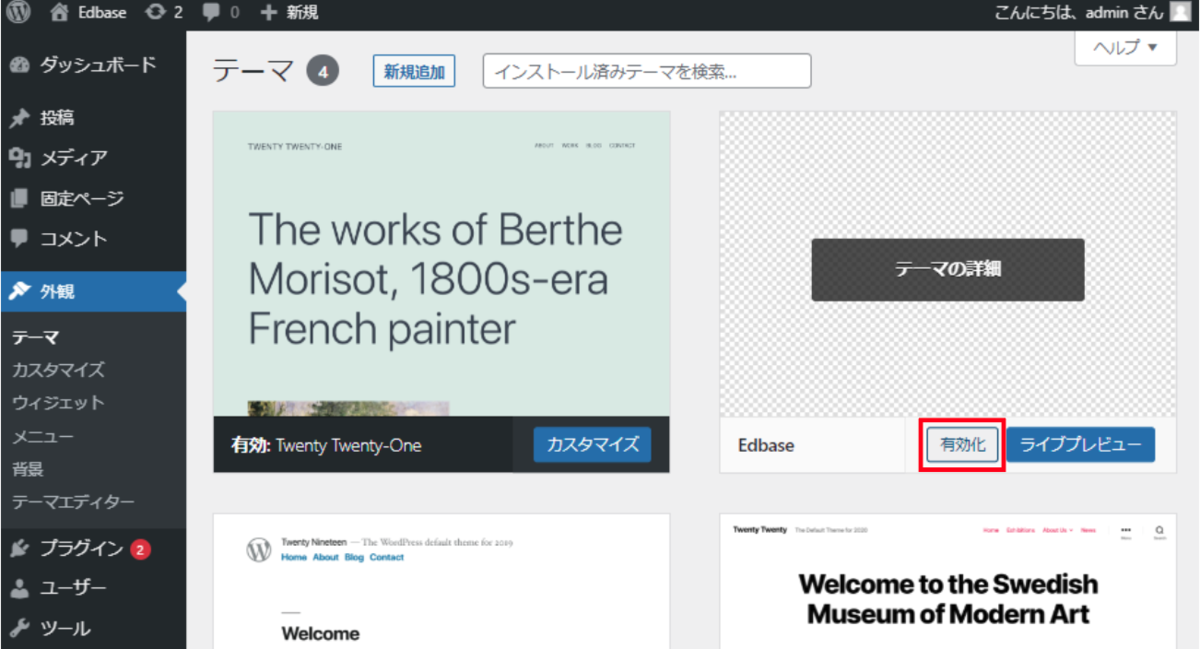This screenshot has width=1200, height=649.
Task: Open 投稿 menu in sidebar
Action: [x=57, y=118]
